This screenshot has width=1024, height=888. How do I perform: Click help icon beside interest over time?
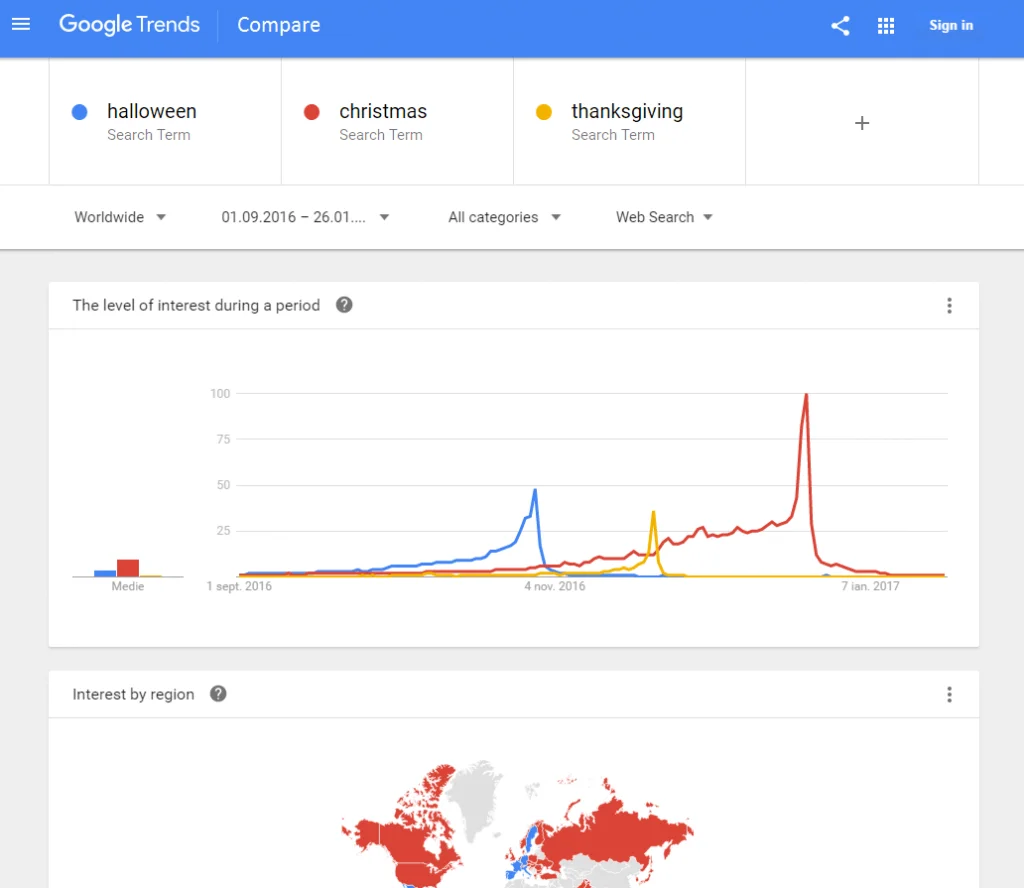(x=344, y=305)
